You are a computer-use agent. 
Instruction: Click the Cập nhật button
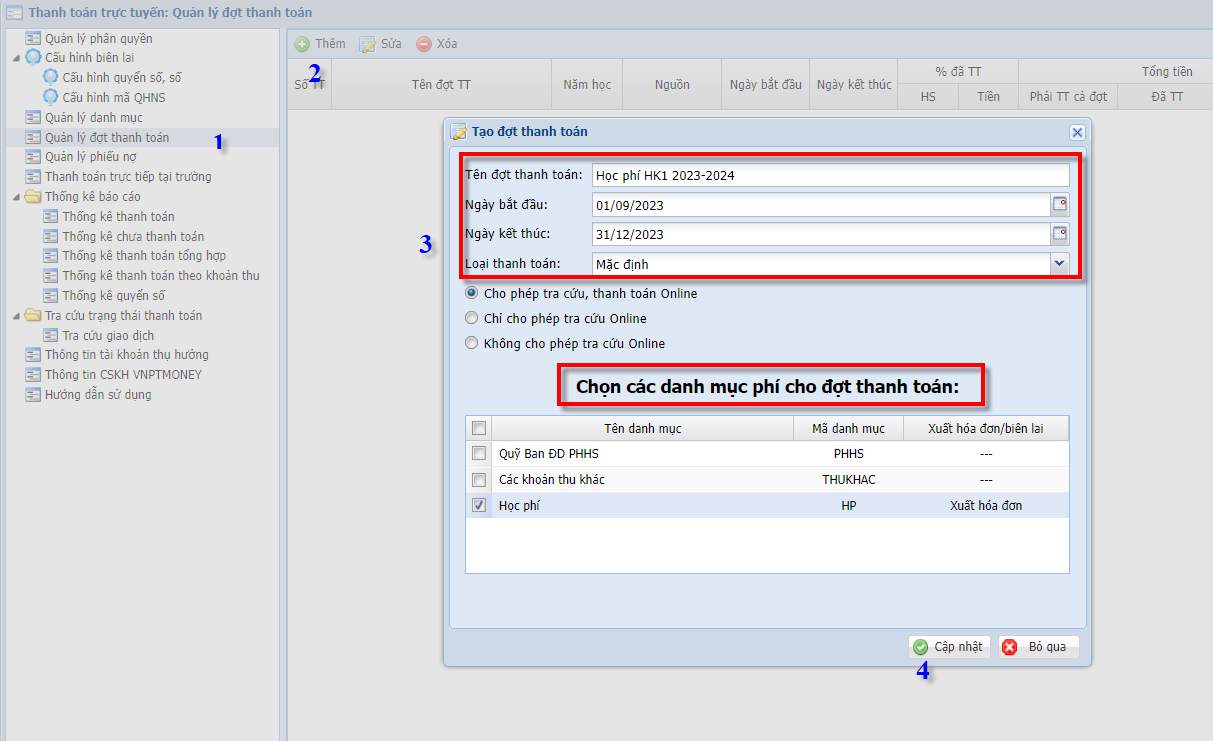point(948,647)
